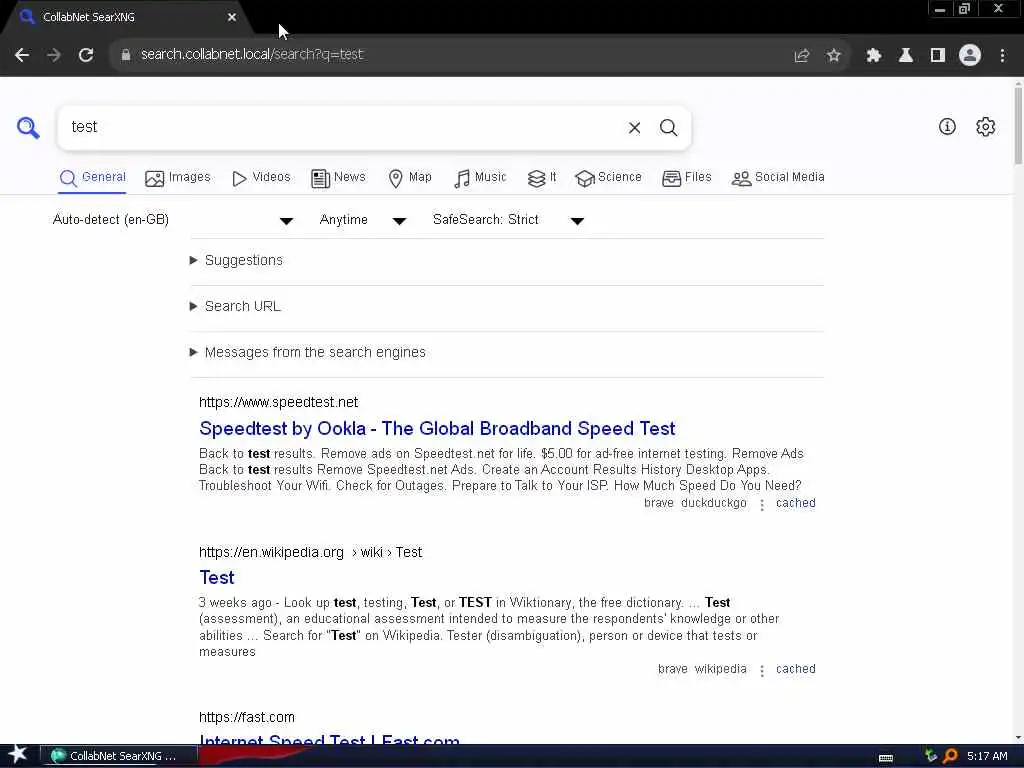Open browser three-dot menu
This screenshot has height=768, width=1024.
(x=1002, y=56)
